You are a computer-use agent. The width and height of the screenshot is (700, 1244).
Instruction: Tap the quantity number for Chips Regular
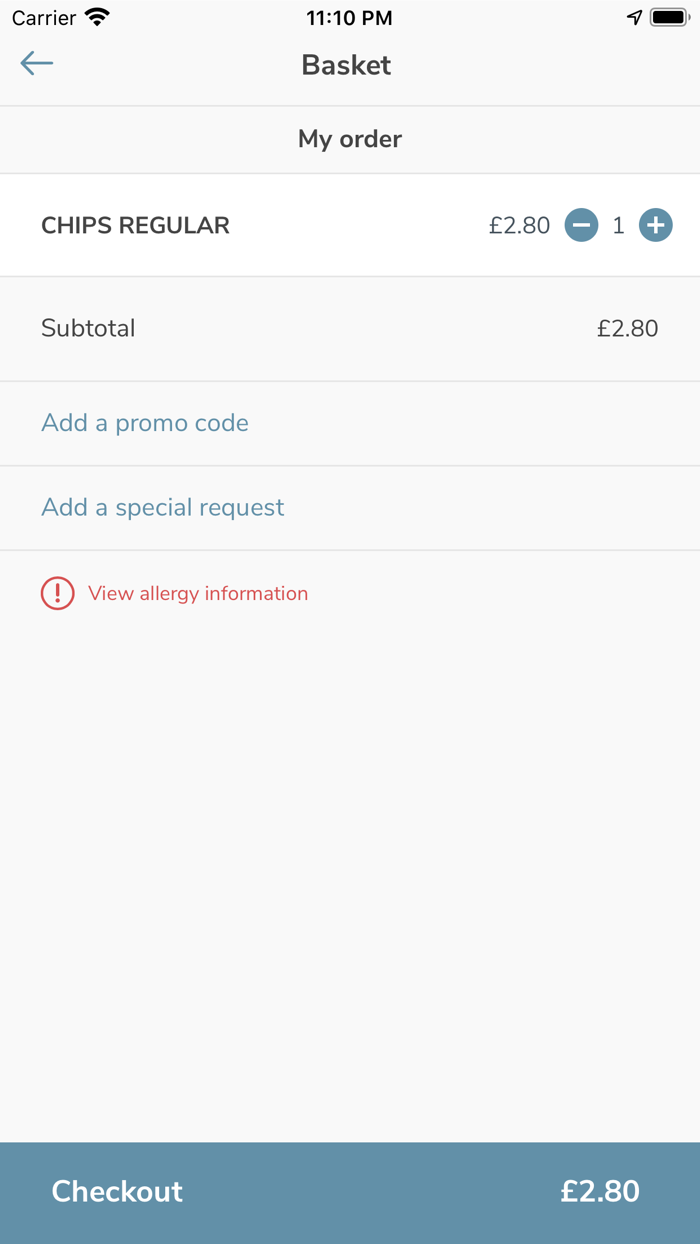tap(618, 226)
